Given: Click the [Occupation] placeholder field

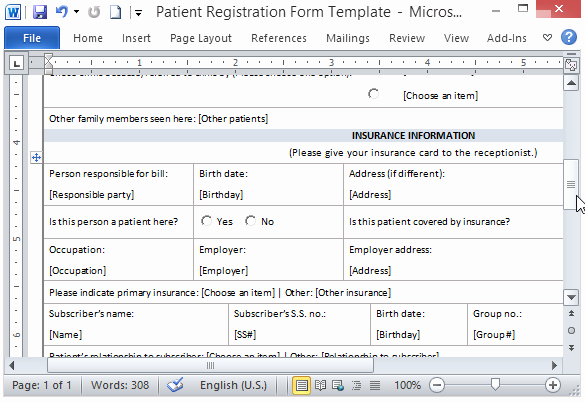Looking at the screenshot, I should [78, 271].
